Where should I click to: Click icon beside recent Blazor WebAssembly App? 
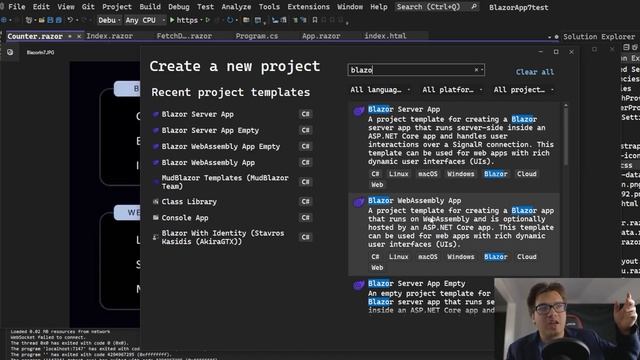tap(156, 163)
